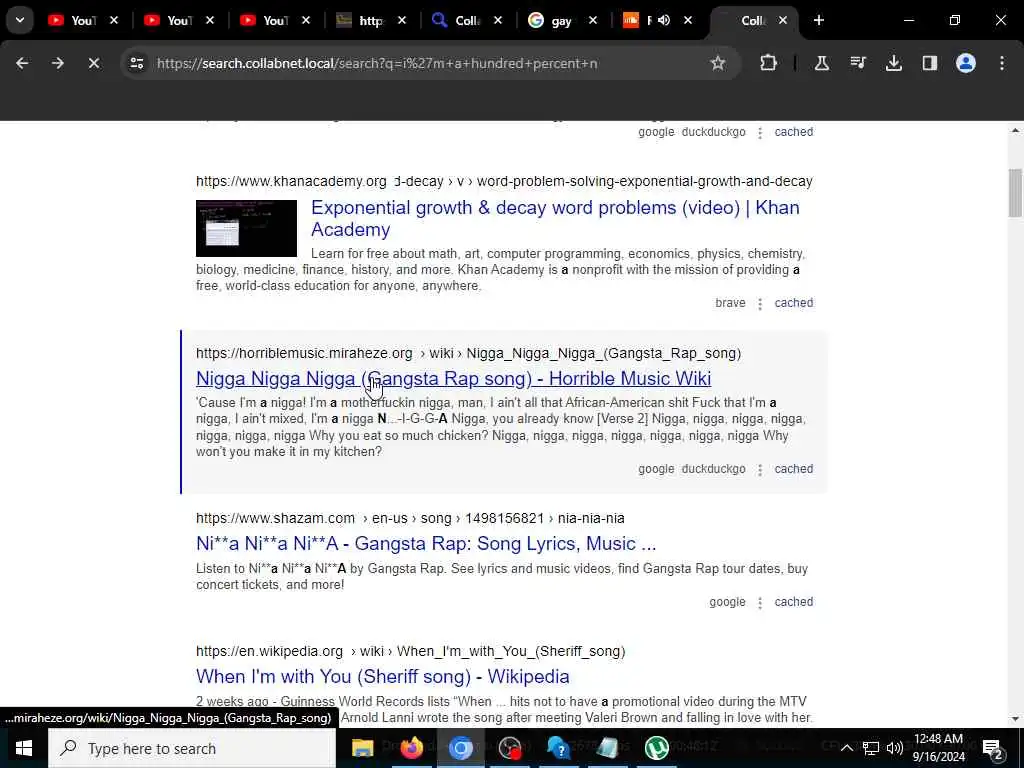Open the clock showing 12:48 AM
The width and height of the screenshot is (1024, 768).
(x=938, y=748)
